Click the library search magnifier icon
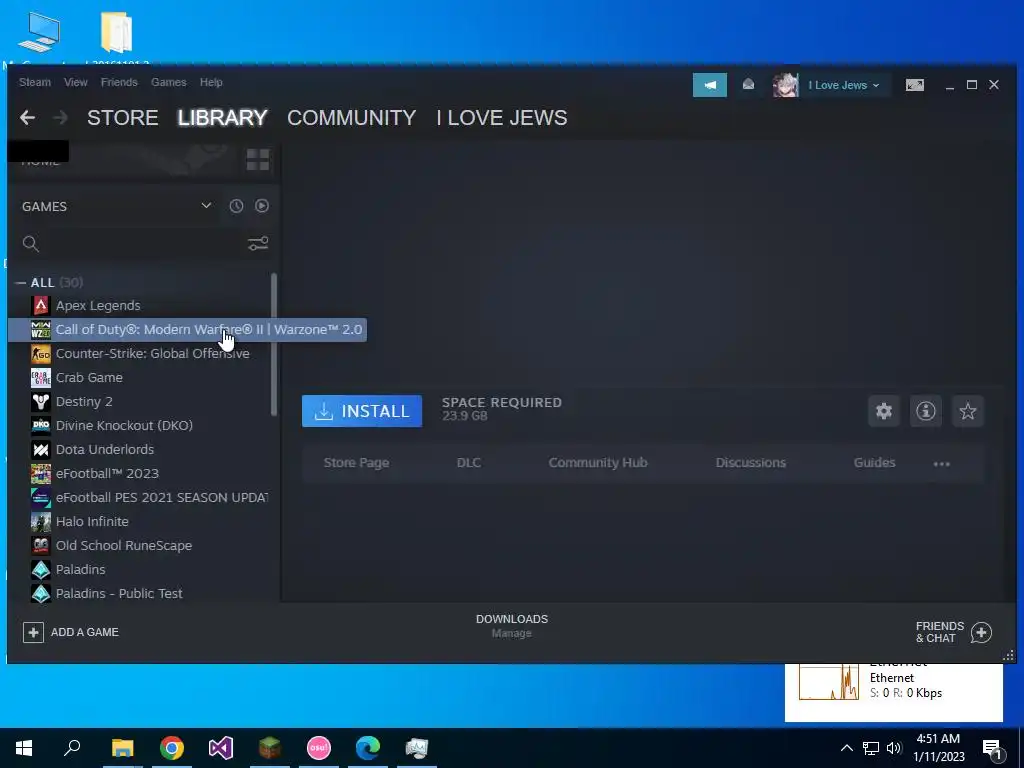The image size is (1024, 768). (31, 244)
